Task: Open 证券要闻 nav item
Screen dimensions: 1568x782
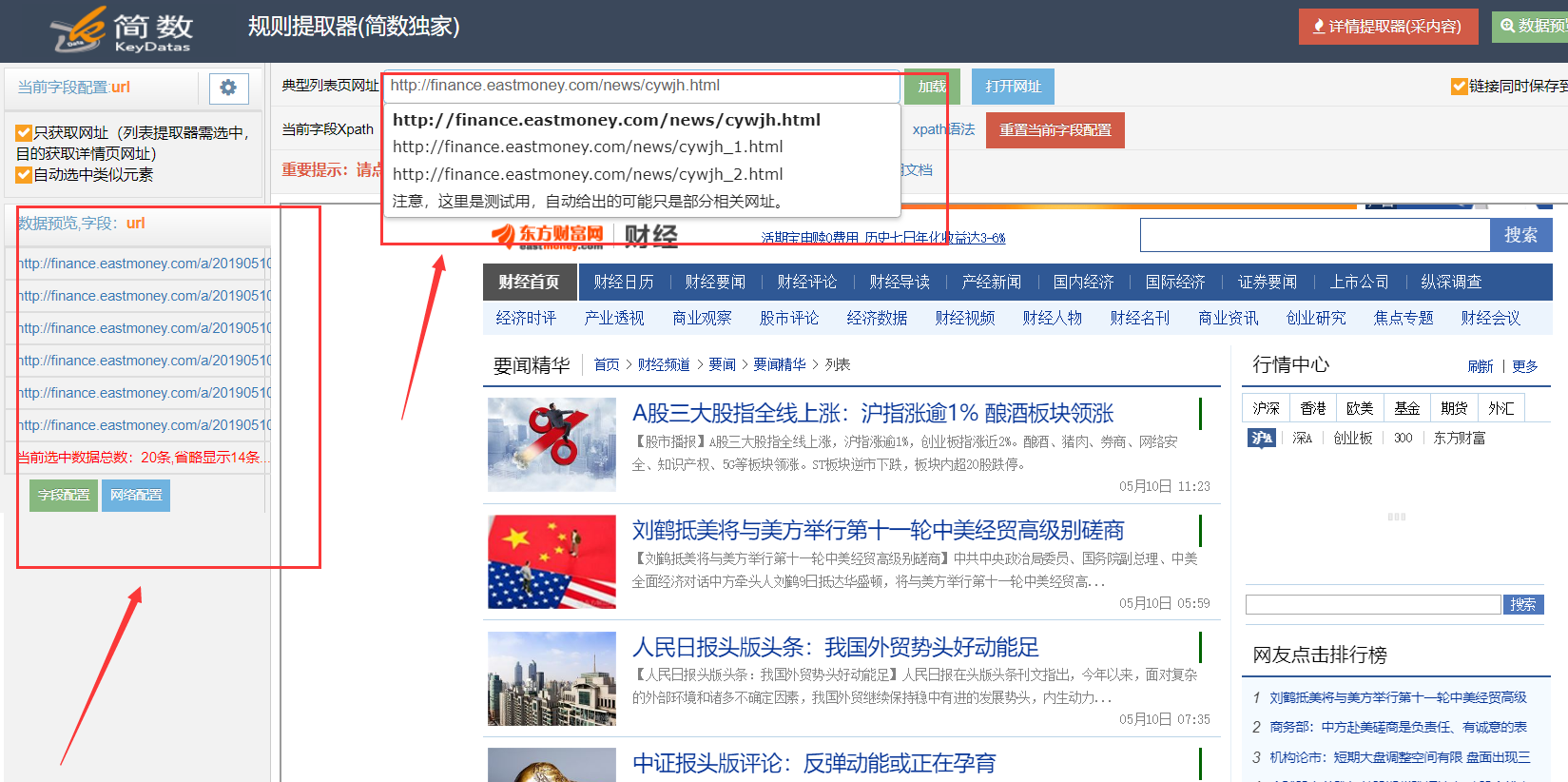Action: tap(1268, 283)
